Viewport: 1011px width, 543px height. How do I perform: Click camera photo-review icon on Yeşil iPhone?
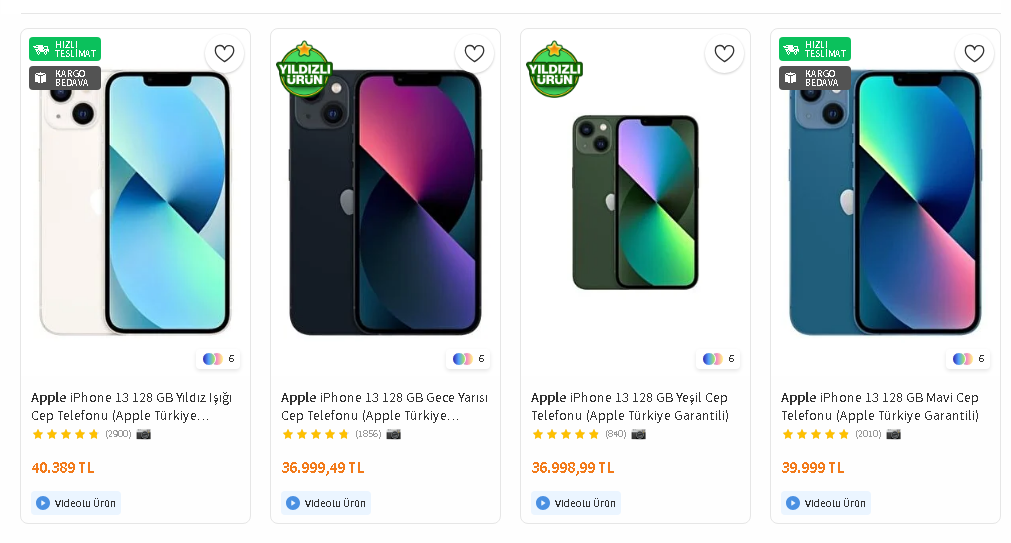[x=638, y=434]
